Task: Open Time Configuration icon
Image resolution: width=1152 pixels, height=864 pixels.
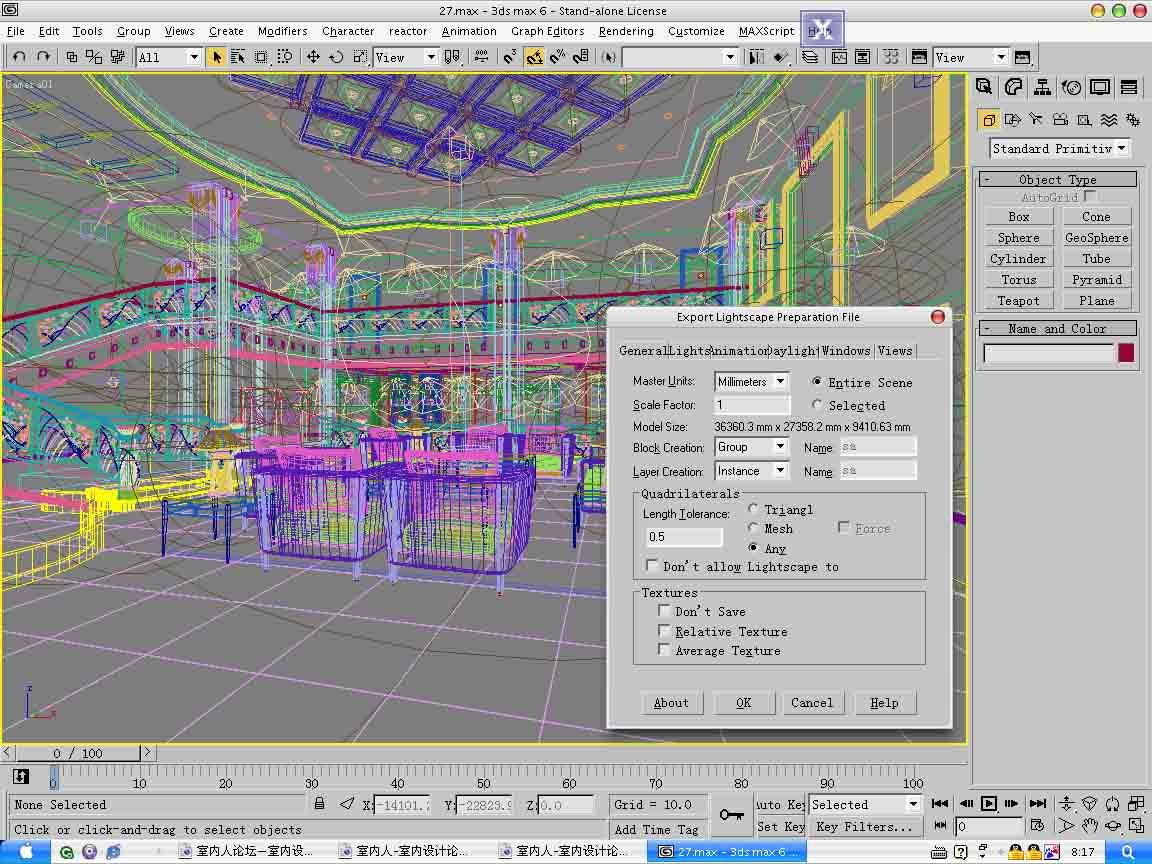Action: pyautogui.click(x=1037, y=826)
